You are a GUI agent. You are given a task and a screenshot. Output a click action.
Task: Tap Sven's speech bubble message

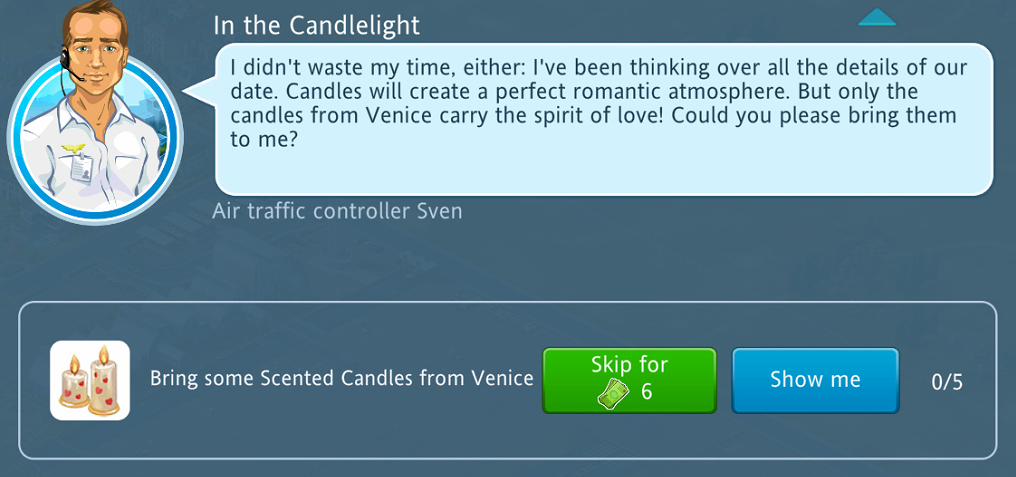tap(604, 119)
